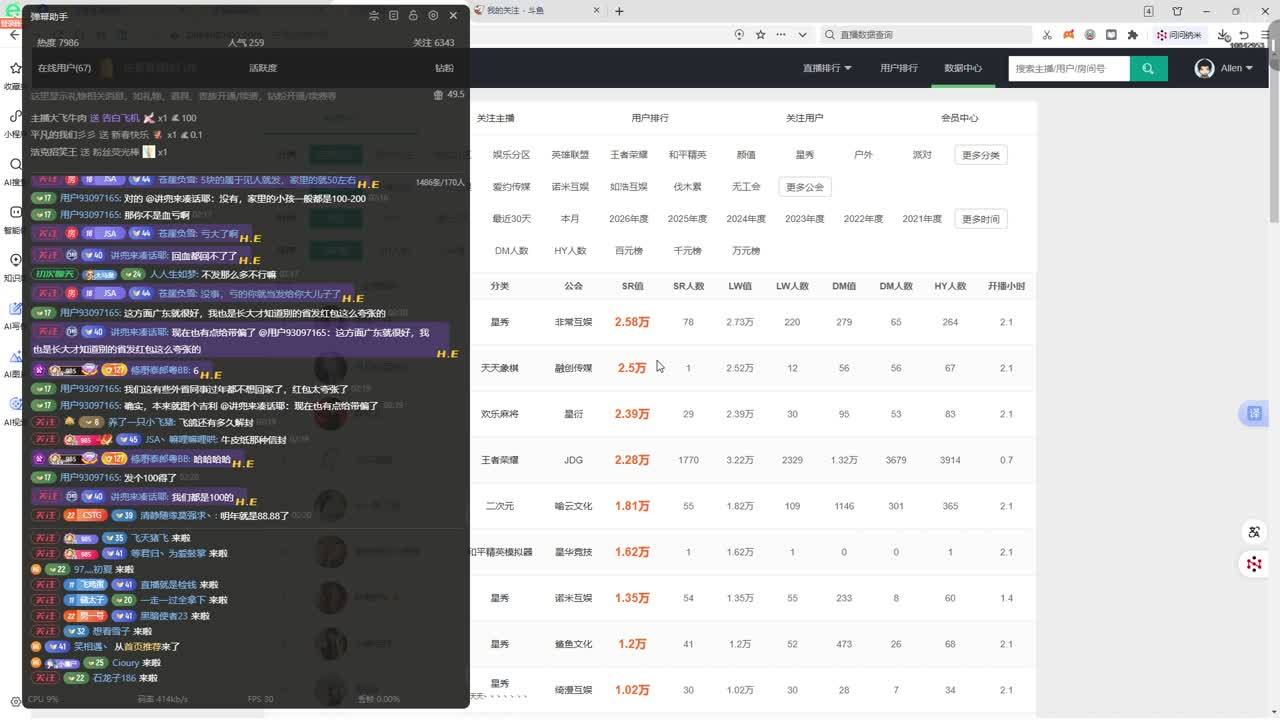The image size is (1280, 720).
Task: Click the 更多分类 button
Action: coord(980,155)
